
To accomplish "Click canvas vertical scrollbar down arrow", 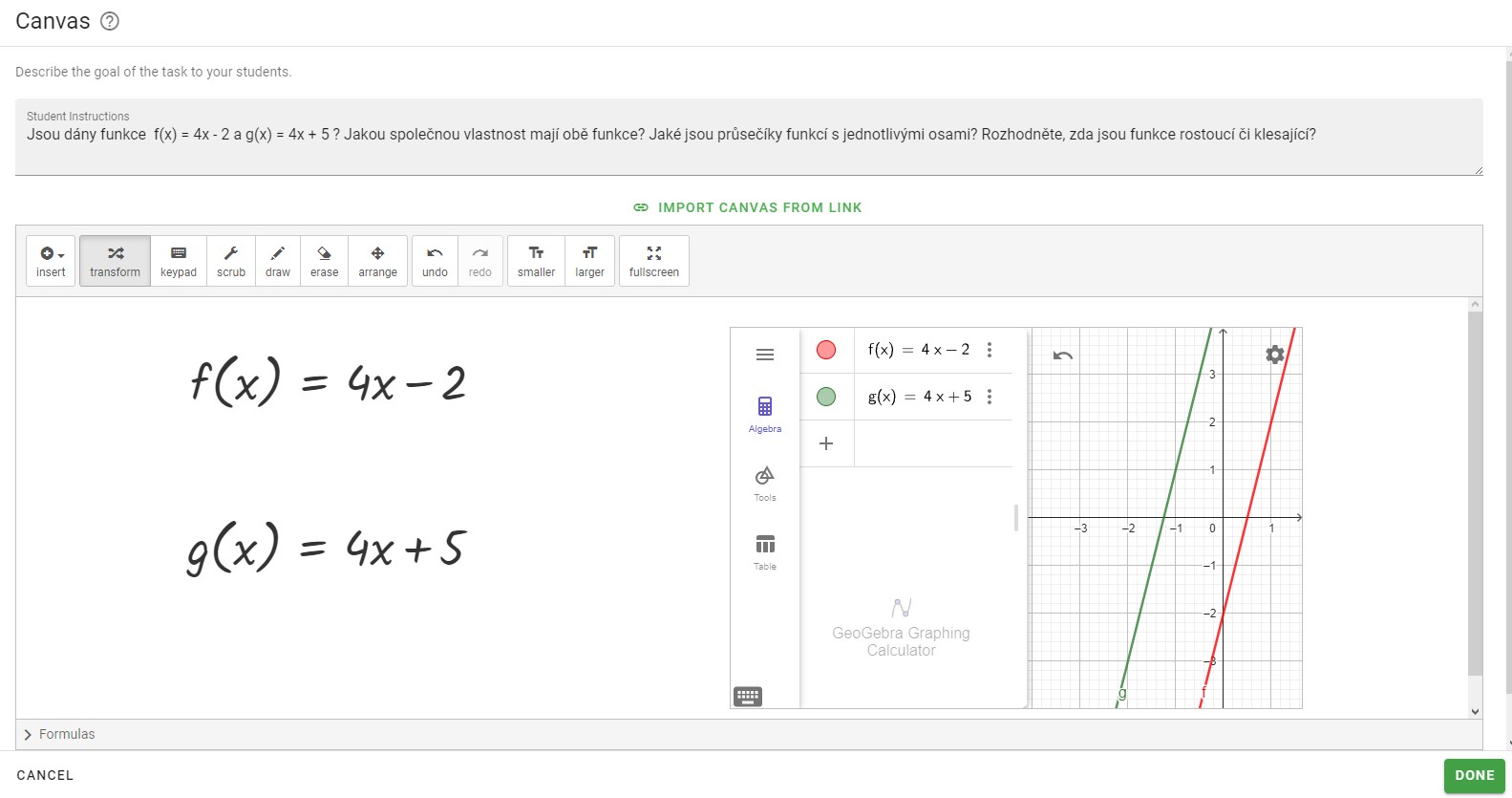I will pos(1475,711).
